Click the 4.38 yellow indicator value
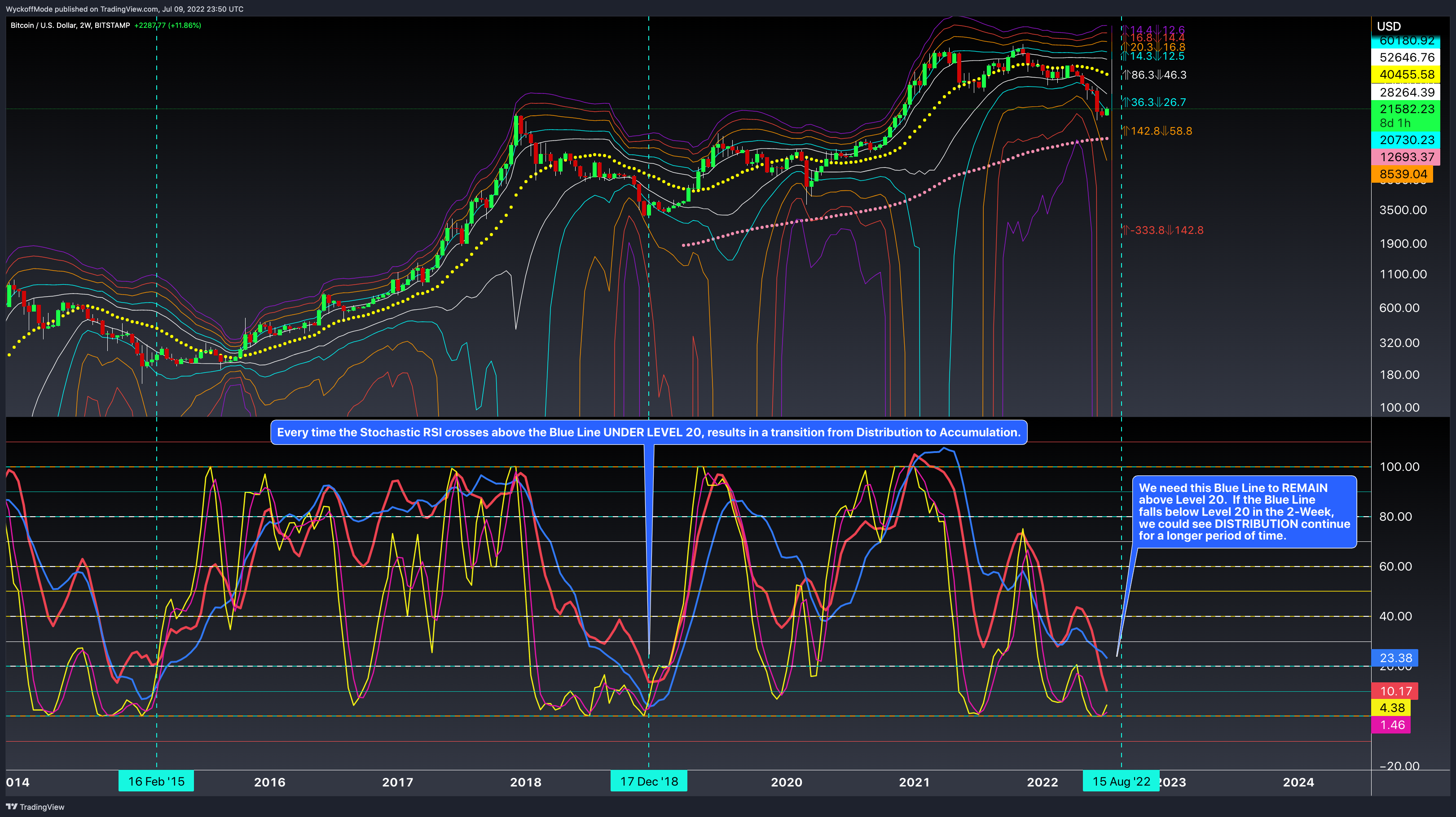This screenshot has height=817, width=1456. (1391, 708)
